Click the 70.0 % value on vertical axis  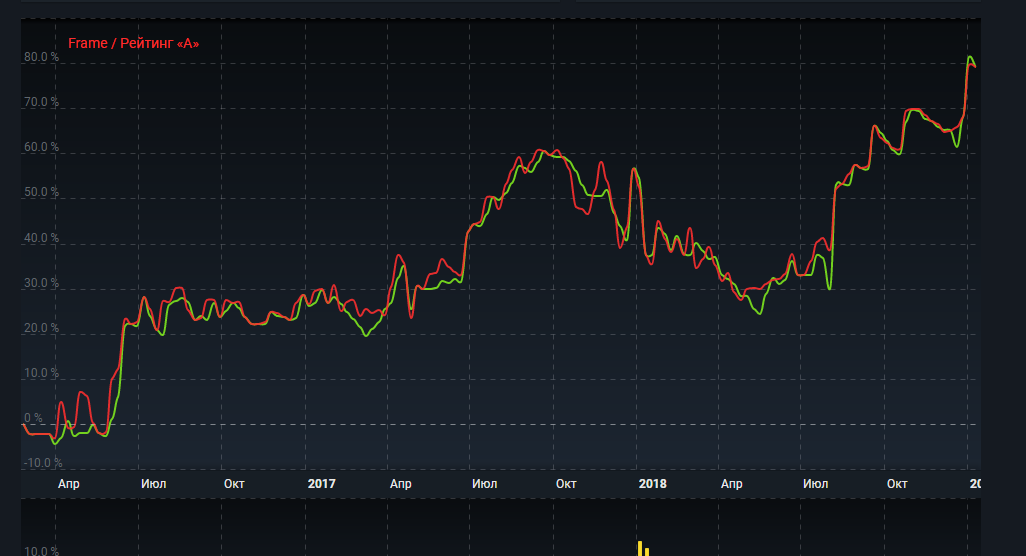(42, 103)
